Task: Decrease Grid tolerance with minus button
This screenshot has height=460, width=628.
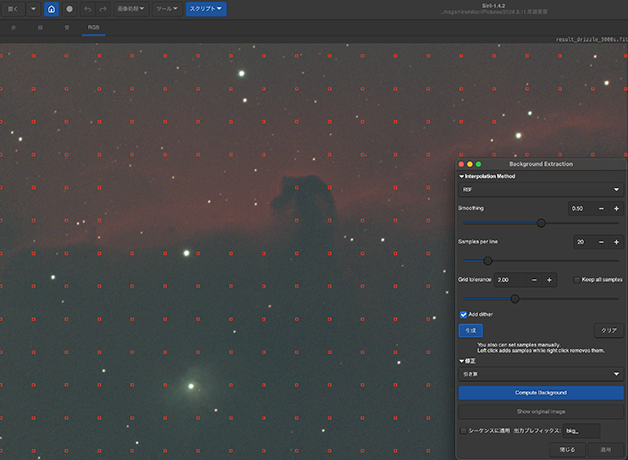Action: pos(535,280)
